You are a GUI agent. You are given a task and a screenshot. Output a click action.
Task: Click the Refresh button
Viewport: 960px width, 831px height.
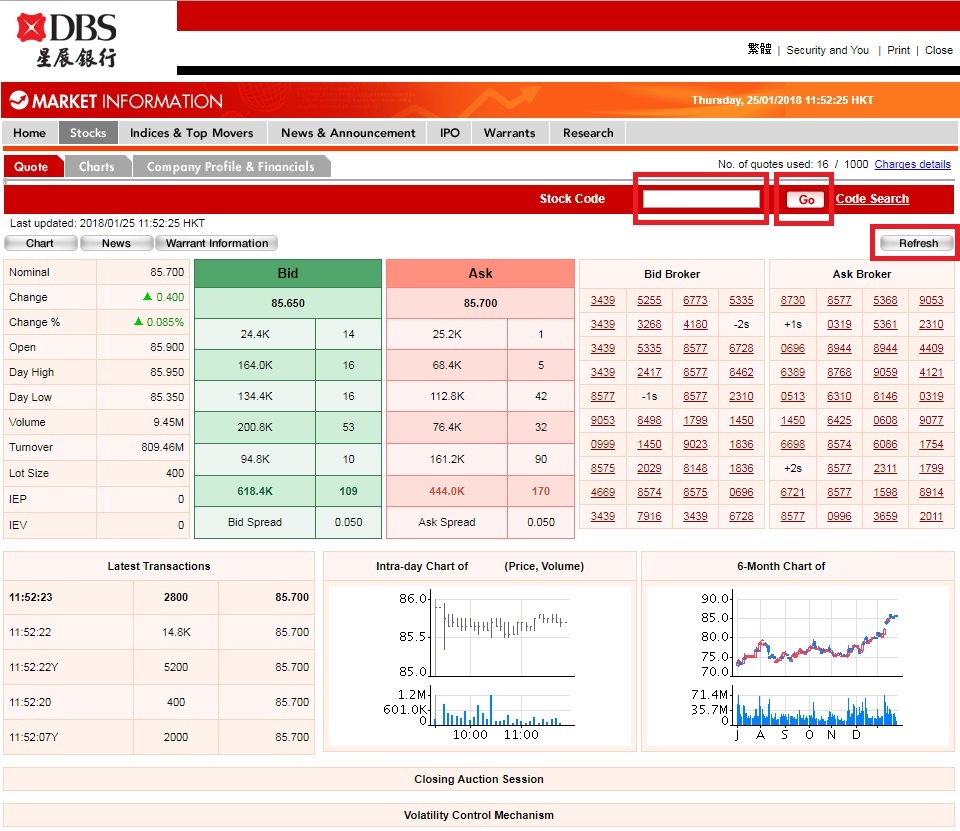918,243
